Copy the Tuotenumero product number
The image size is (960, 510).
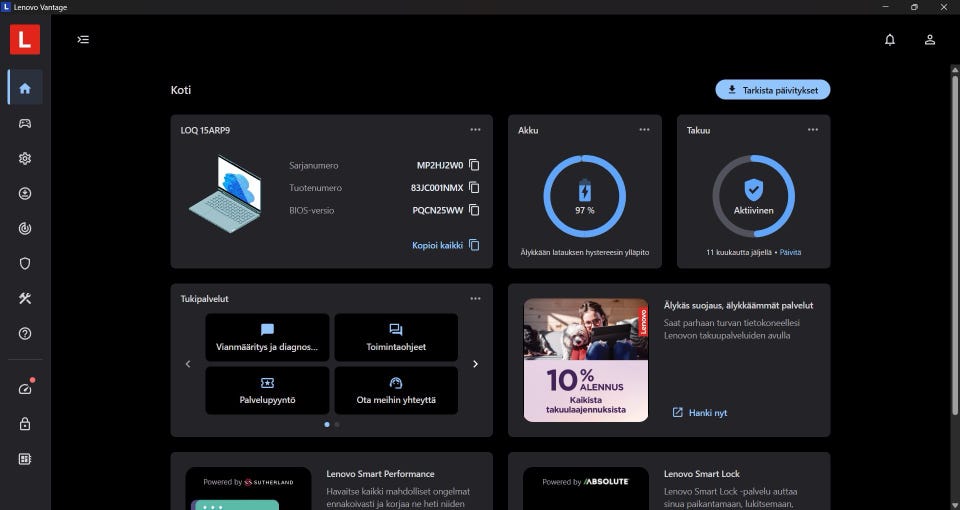tap(474, 187)
